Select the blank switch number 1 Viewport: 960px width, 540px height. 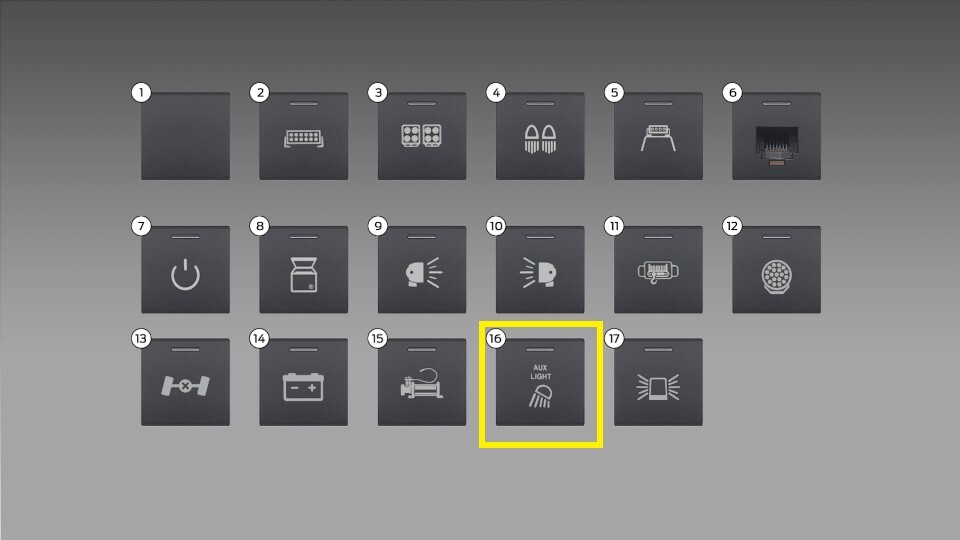(186, 136)
